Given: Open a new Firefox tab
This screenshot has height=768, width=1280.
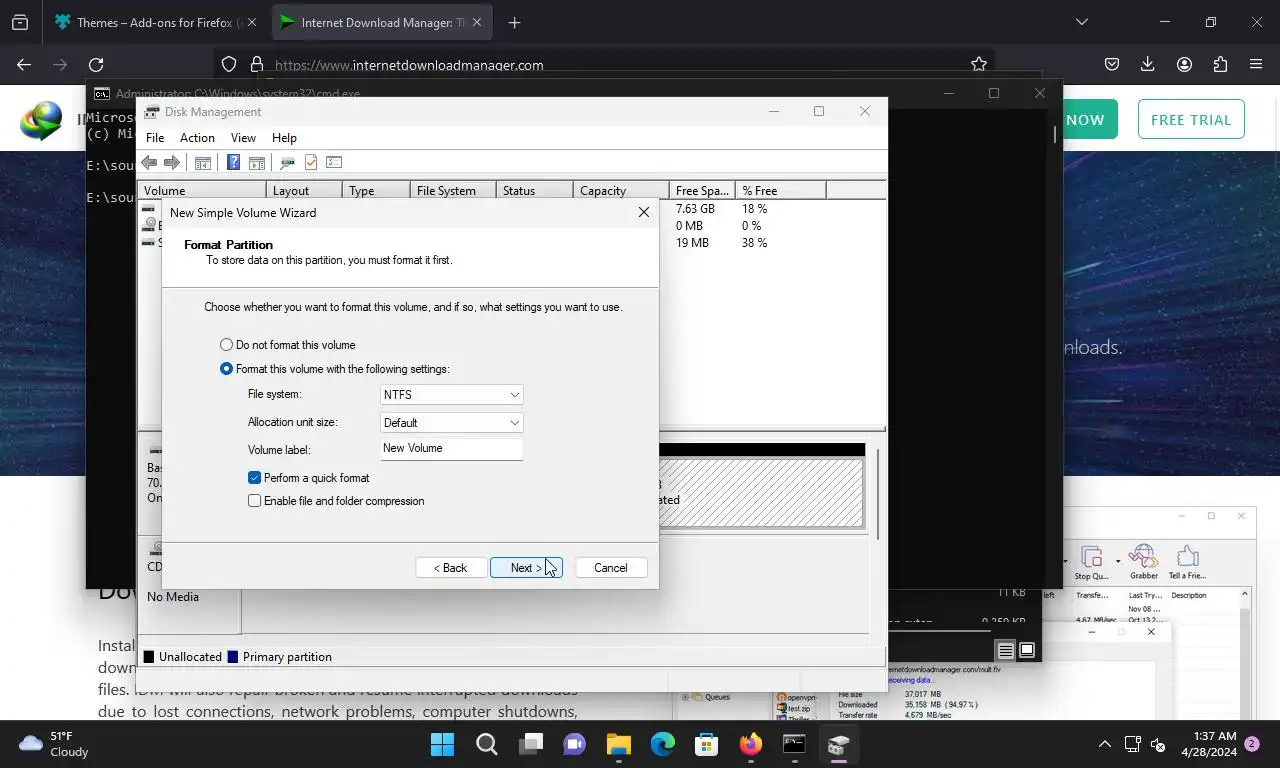Looking at the screenshot, I should point(514,22).
